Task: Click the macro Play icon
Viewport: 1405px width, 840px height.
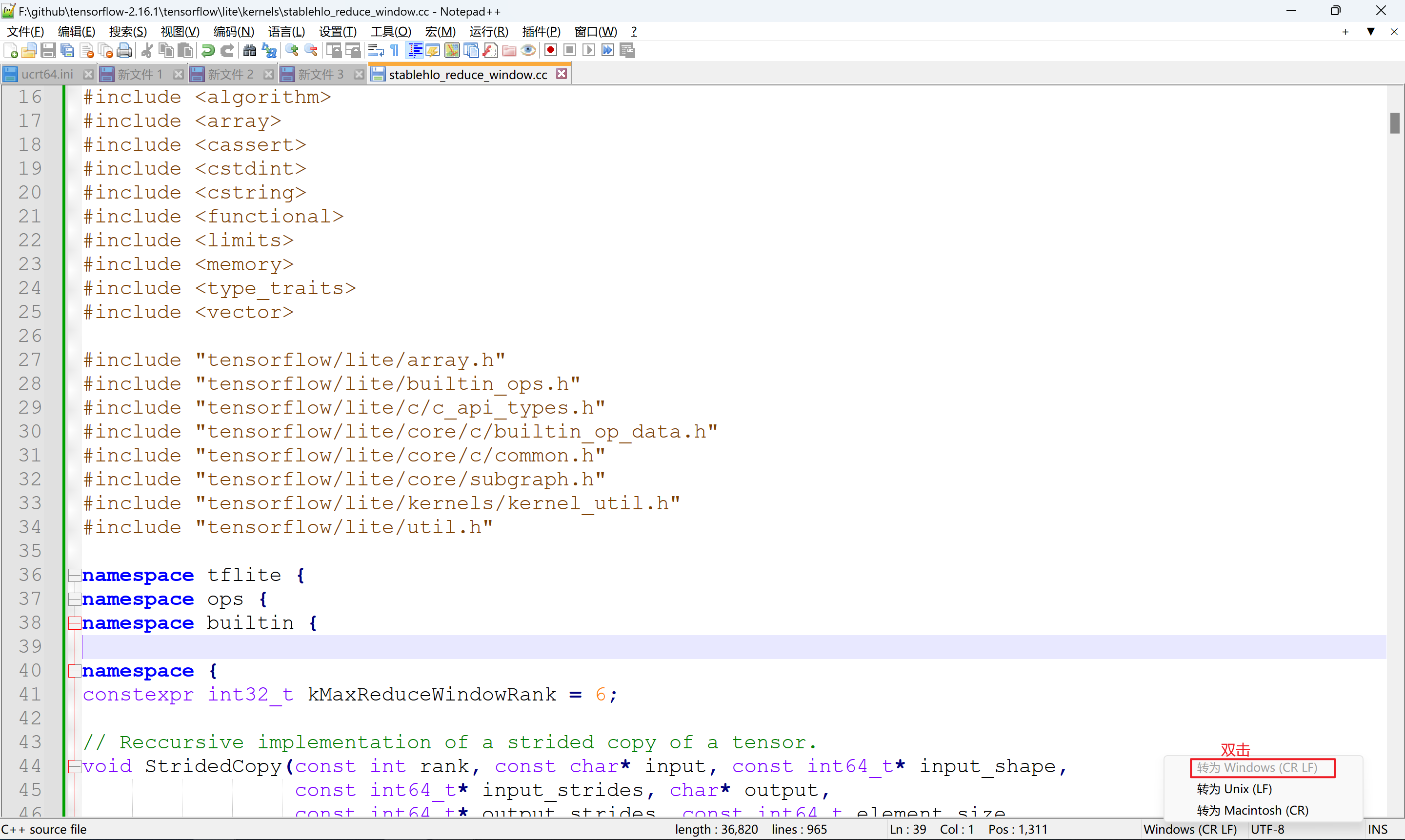Action: coord(589,51)
